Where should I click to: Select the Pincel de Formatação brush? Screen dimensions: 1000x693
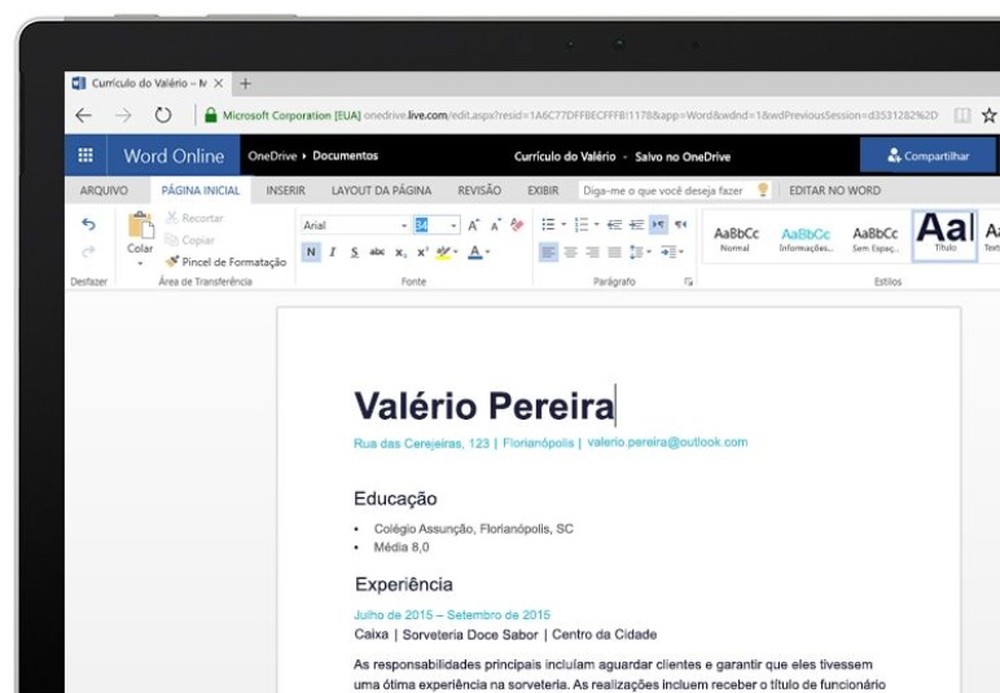pyautogui.click(x=226, y=262)
